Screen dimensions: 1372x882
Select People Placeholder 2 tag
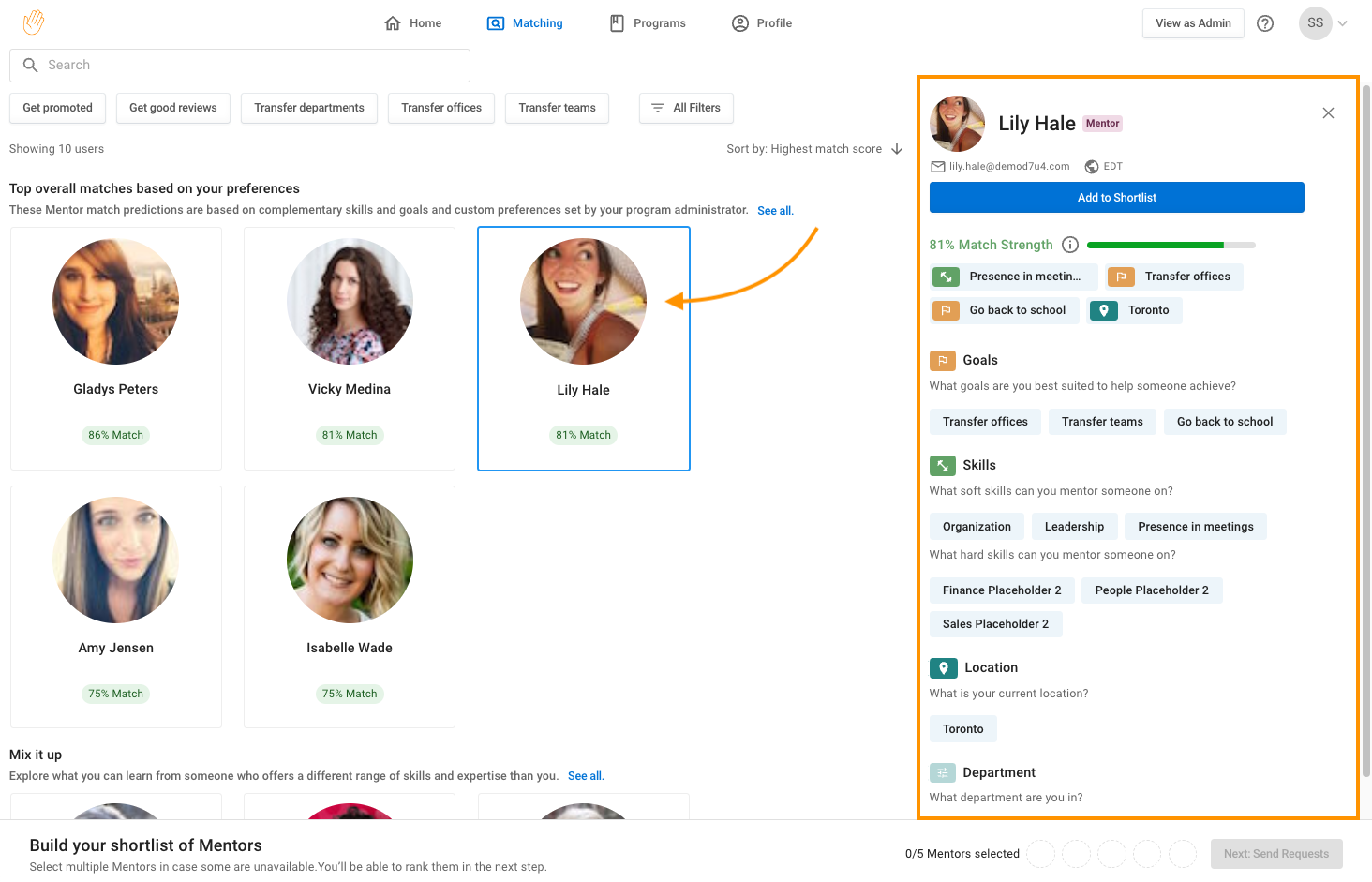tap(1152, 590)
